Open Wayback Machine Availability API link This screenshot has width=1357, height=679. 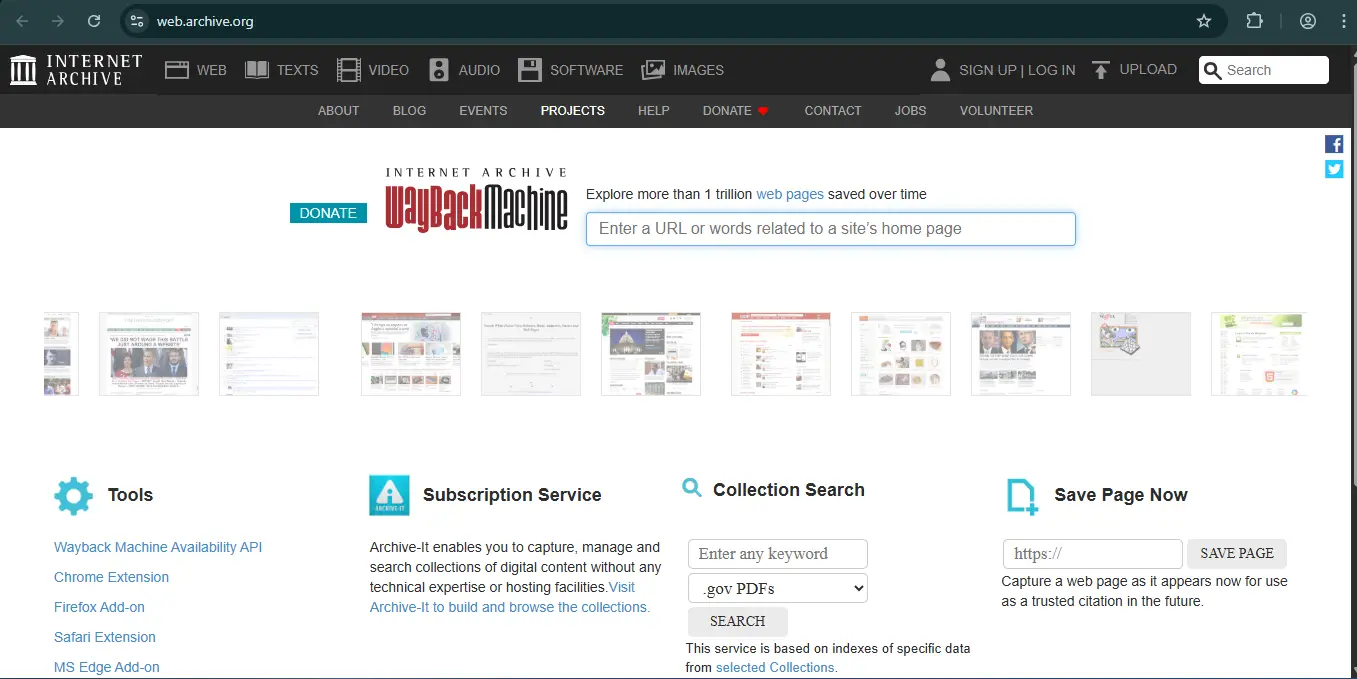[x=158, y=547]
